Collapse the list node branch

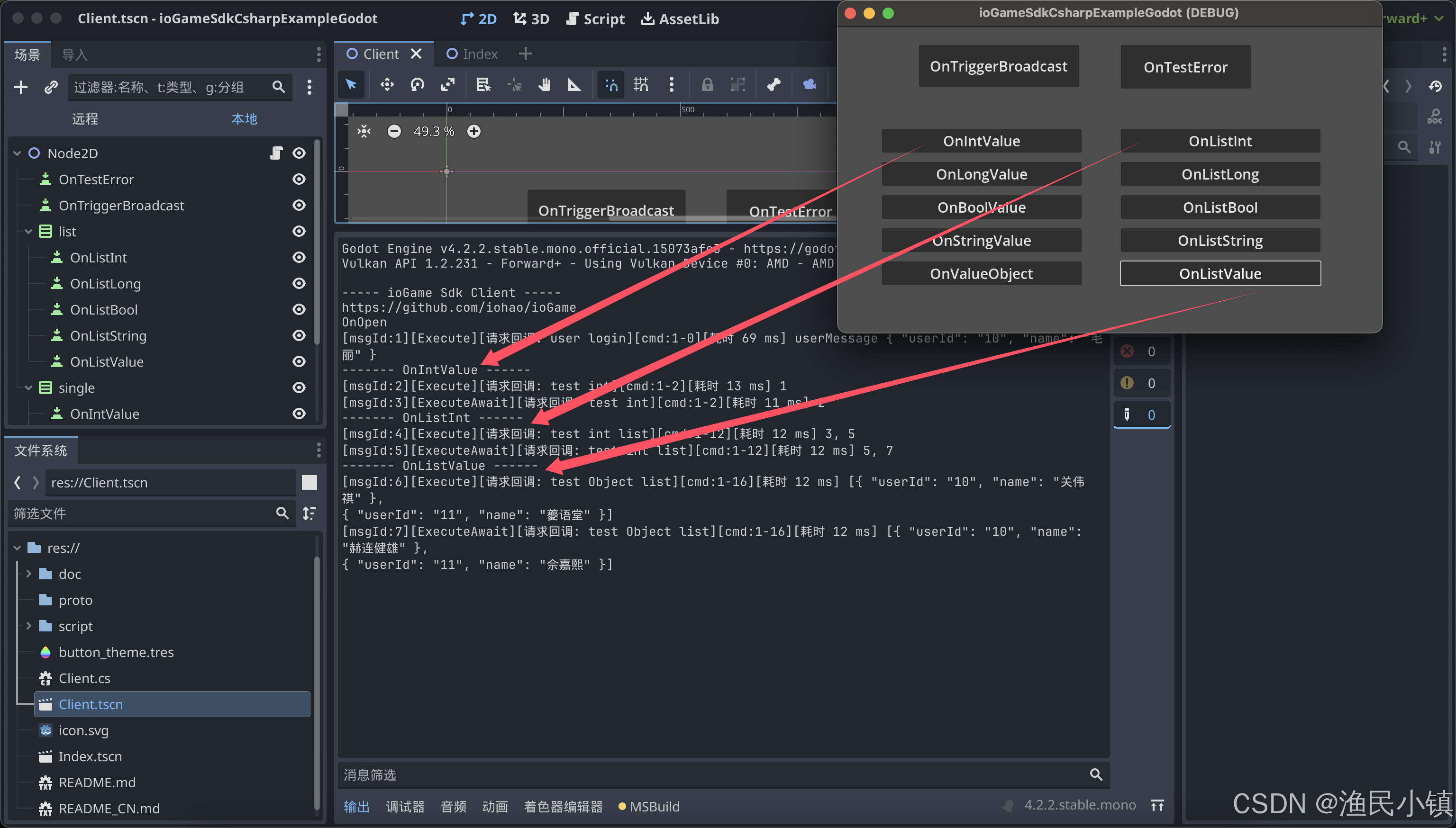28,231
